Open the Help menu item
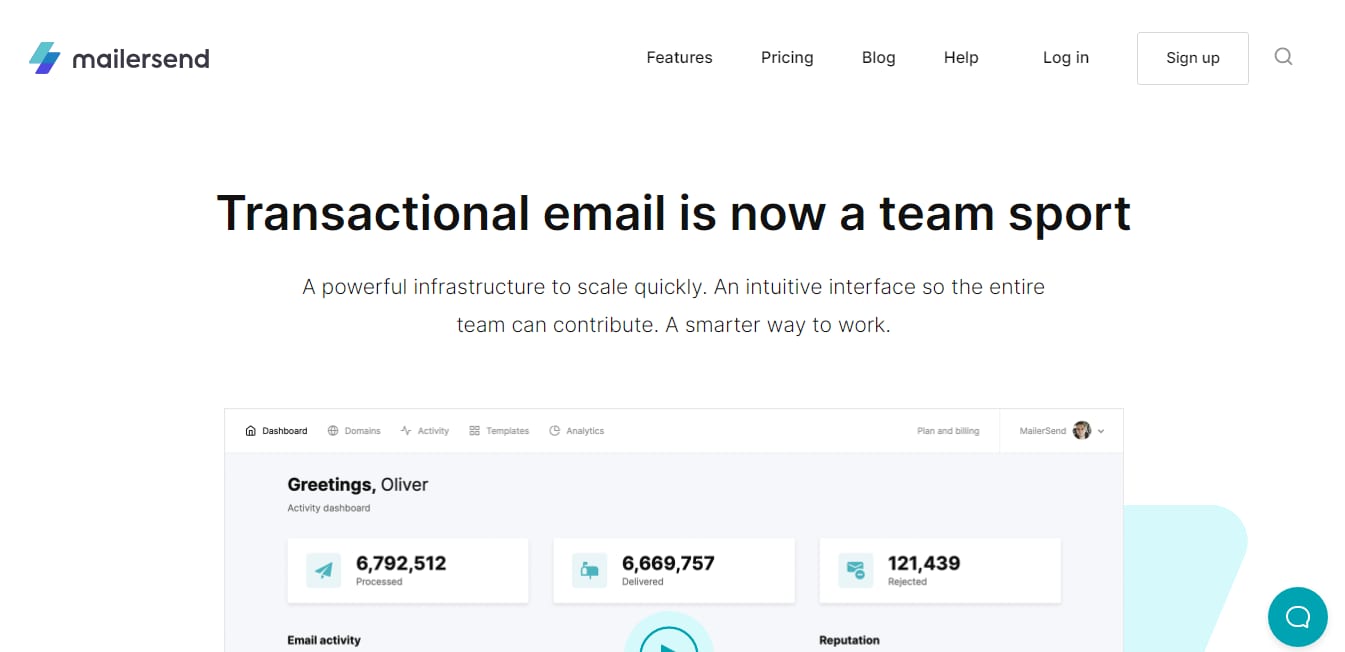The width and height of the screenshot is (1345, 652). [961, 58]
